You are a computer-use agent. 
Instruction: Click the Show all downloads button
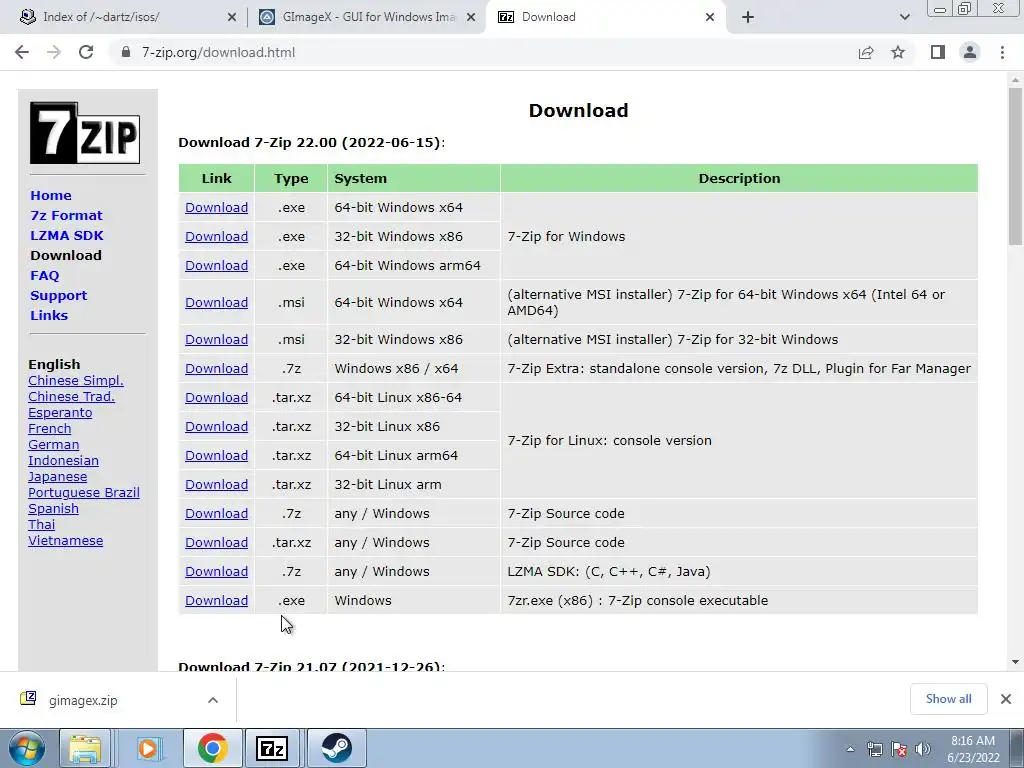click(x=948, y=699)
